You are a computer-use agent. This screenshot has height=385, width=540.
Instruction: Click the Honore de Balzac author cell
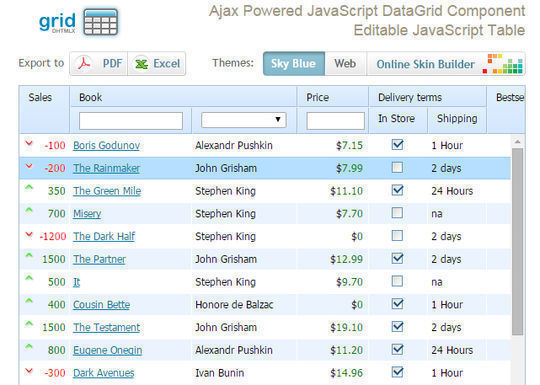[x=234, y=305]
